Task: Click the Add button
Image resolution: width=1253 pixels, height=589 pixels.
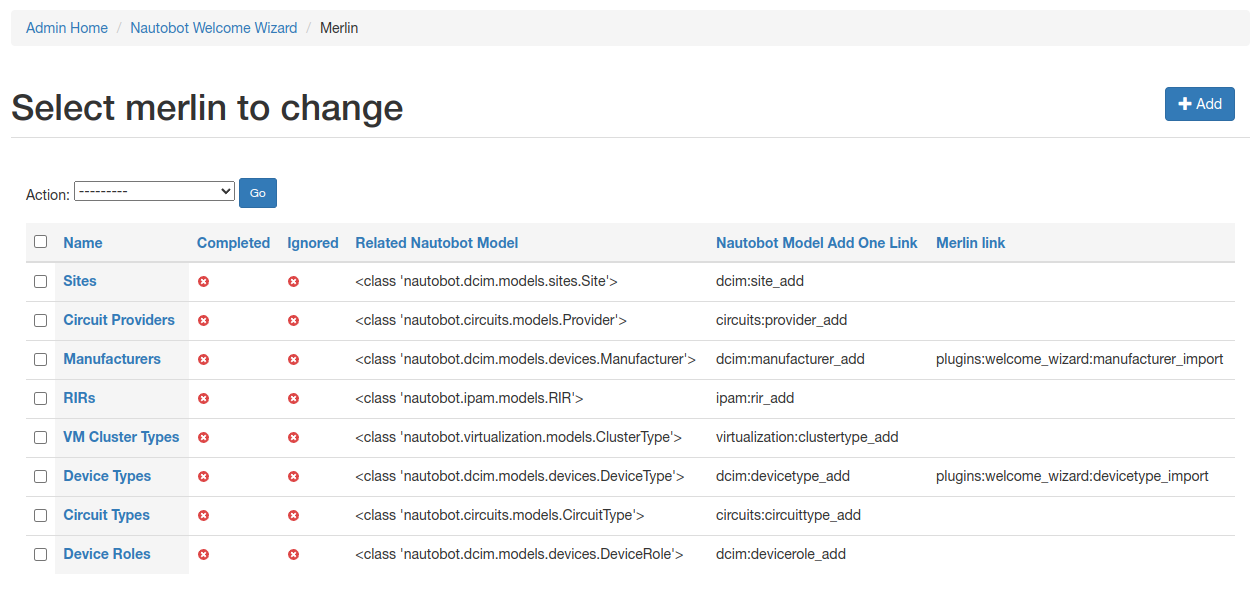Action: click(x=1199, y=104)
